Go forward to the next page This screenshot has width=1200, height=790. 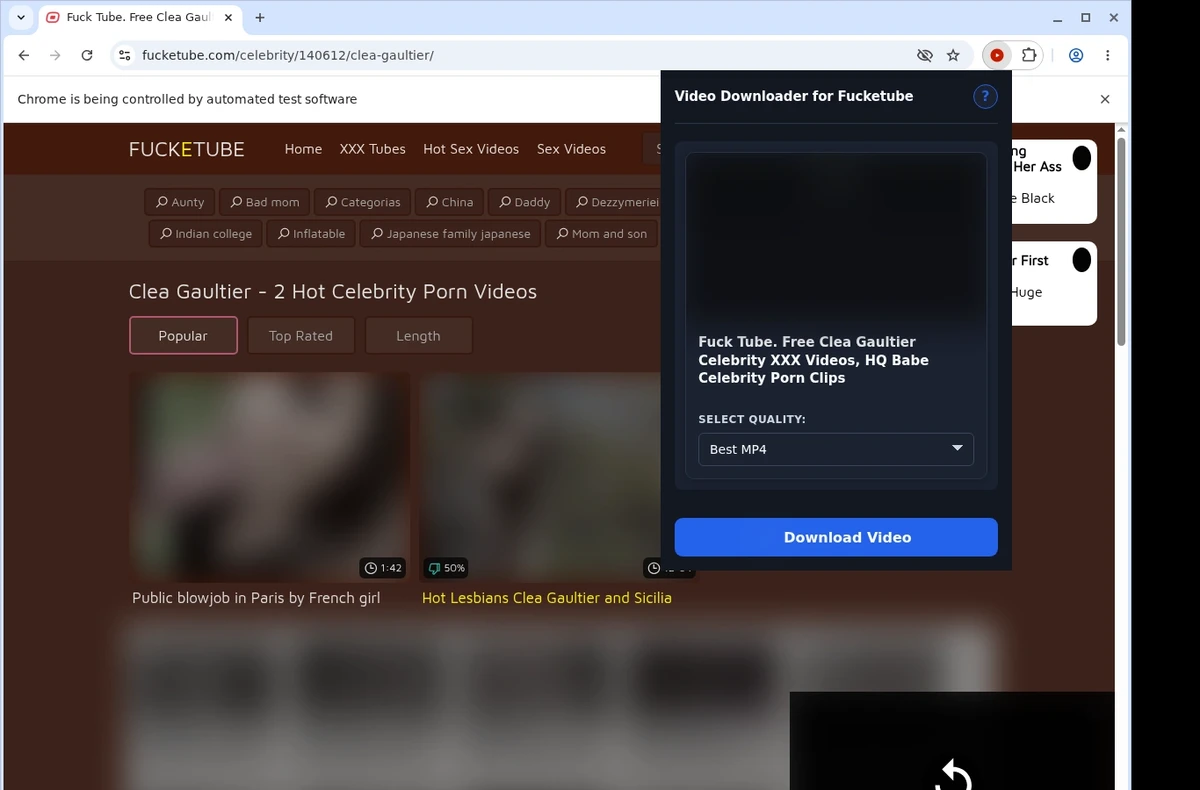55,55
